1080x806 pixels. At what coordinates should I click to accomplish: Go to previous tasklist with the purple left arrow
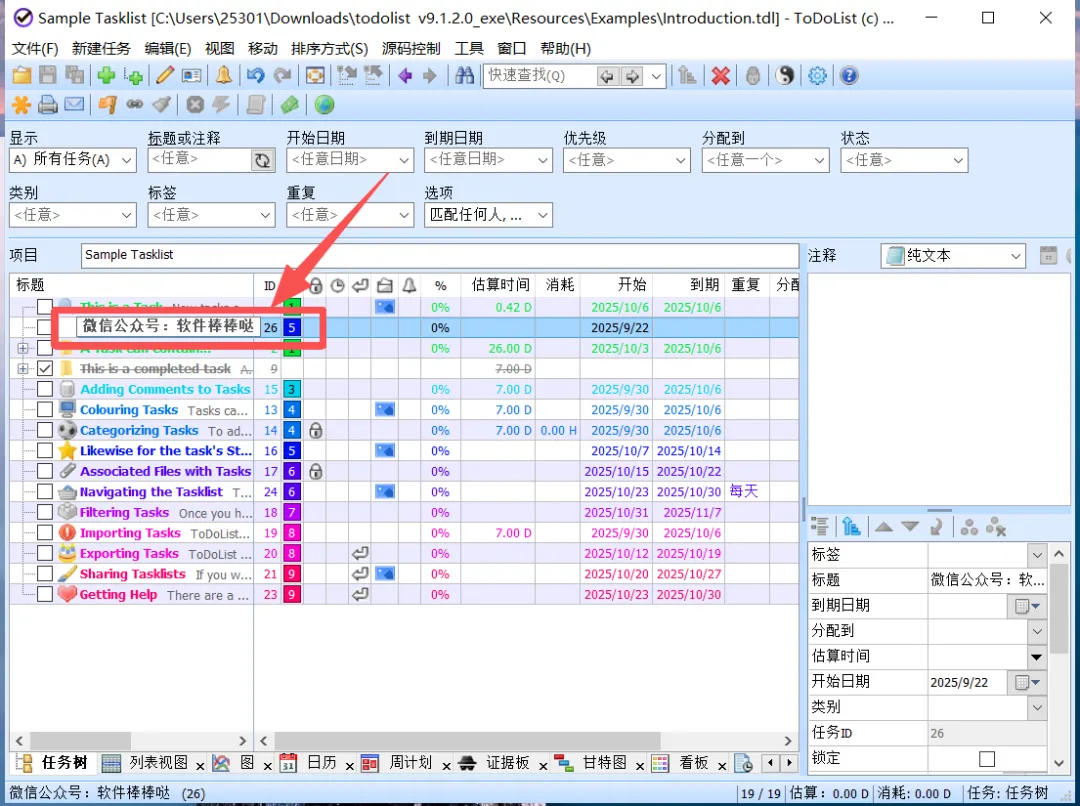pyautogui.click(x=405, y=76)
